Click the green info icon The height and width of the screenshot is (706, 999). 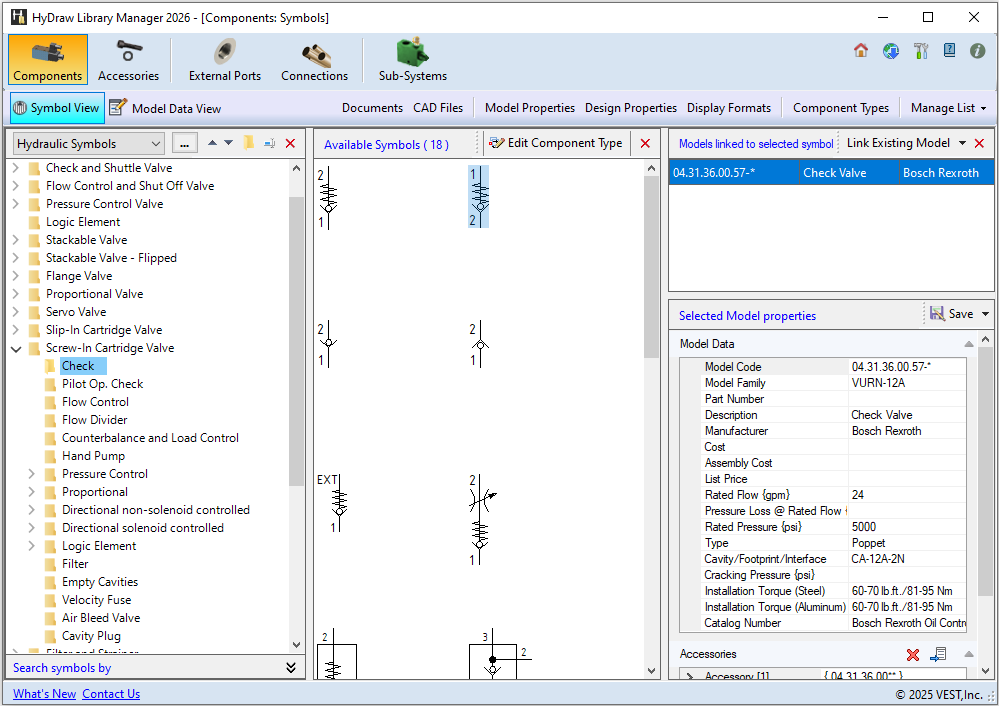[977, 50]
